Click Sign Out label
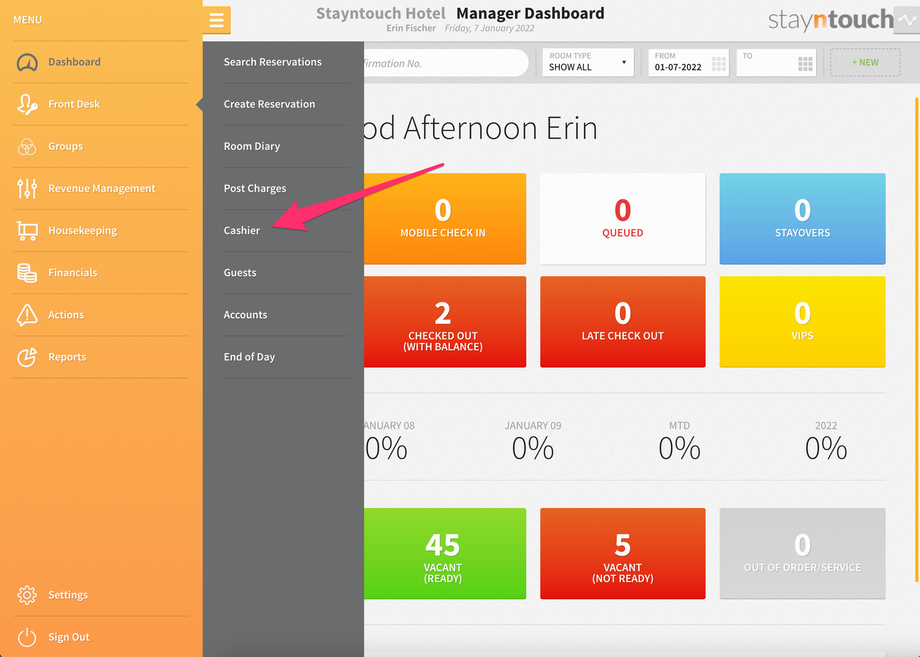This screenshot has width=920, height=657. click(x=69, y=637)
